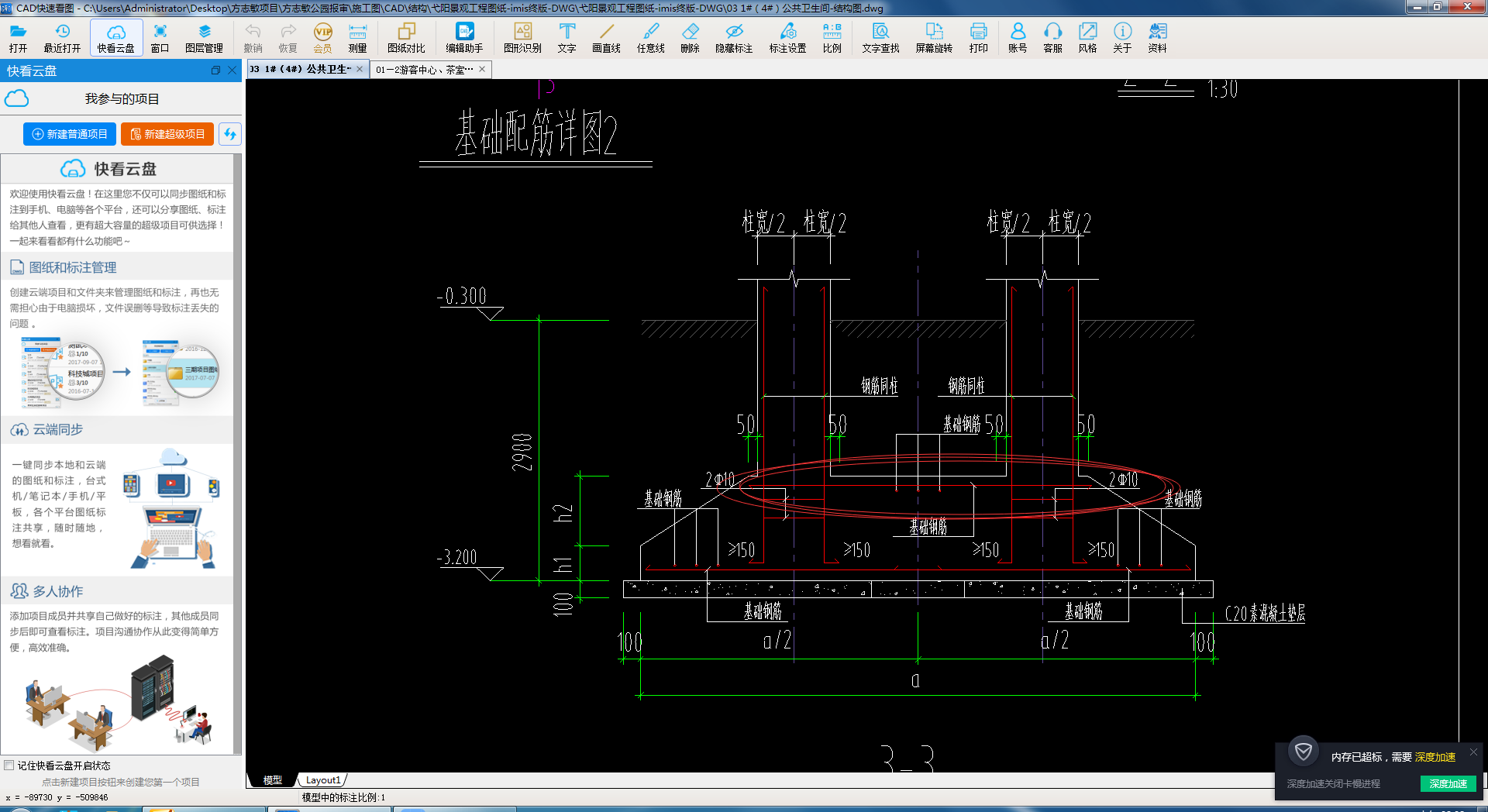This screenshot has height=812, width=1488.
Task: Click the 点击新建项目按钮 hint text
Action: coord(120,783)
